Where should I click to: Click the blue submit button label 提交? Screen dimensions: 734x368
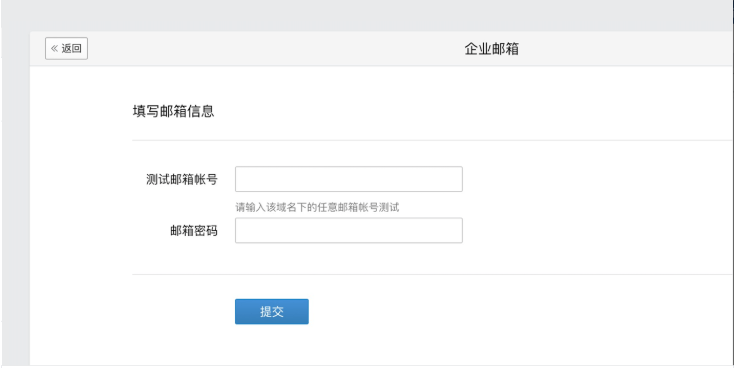point(272,311)
